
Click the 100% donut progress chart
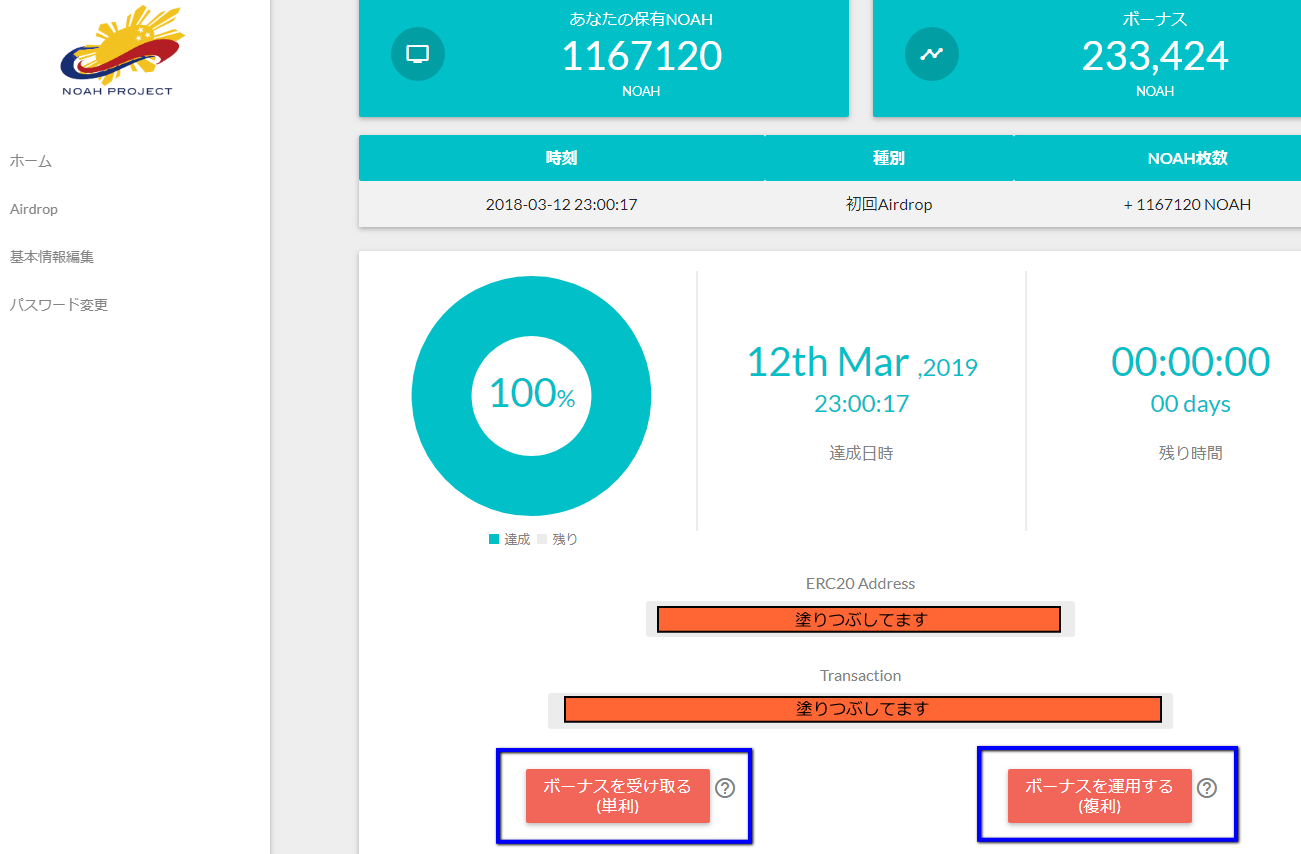(x=531, y=395)
